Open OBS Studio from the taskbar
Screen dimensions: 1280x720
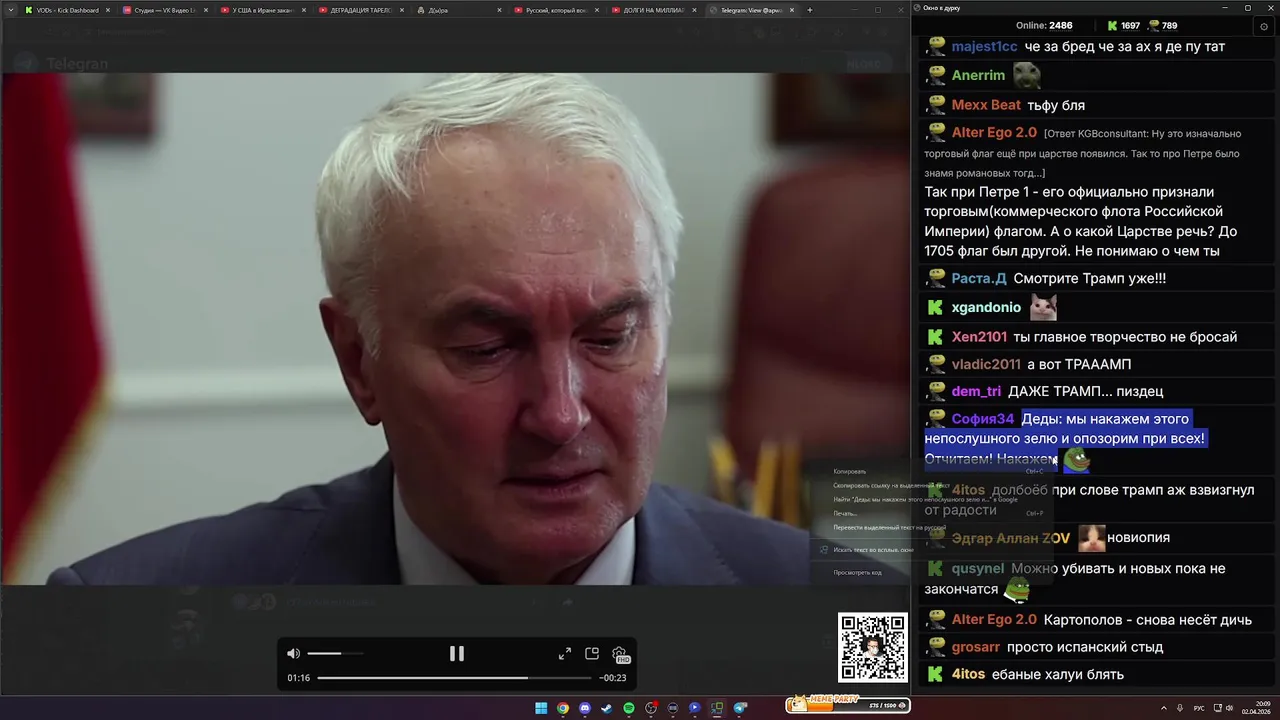651,708
